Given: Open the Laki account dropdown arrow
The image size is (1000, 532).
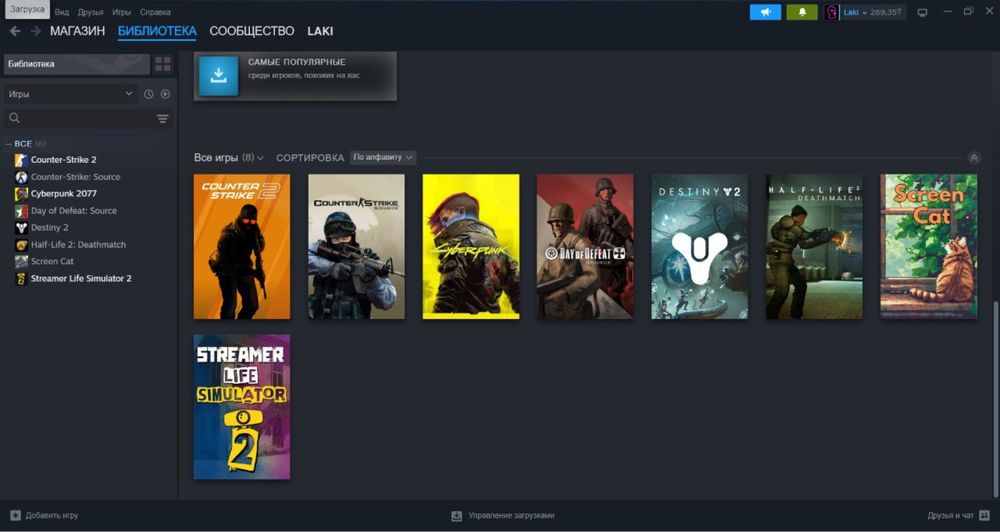Looking at the screenshot, I should (865, 13).
